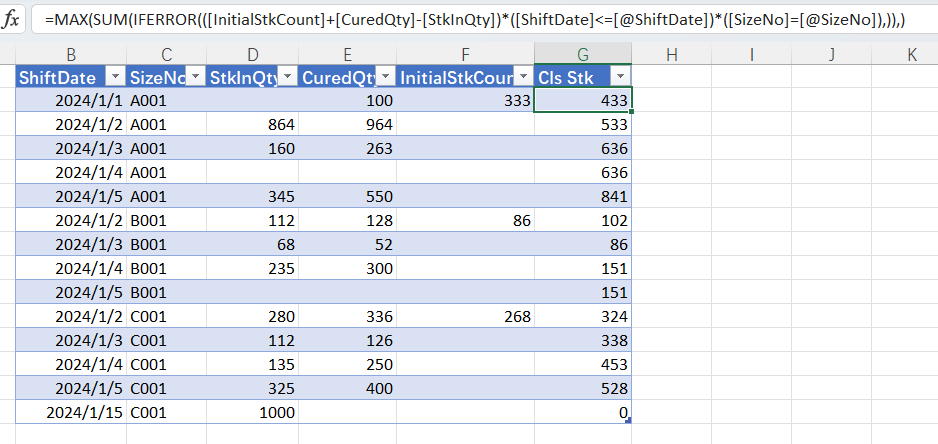Select Cls Stk cell showing 533
938x444 pixels.
583,124
